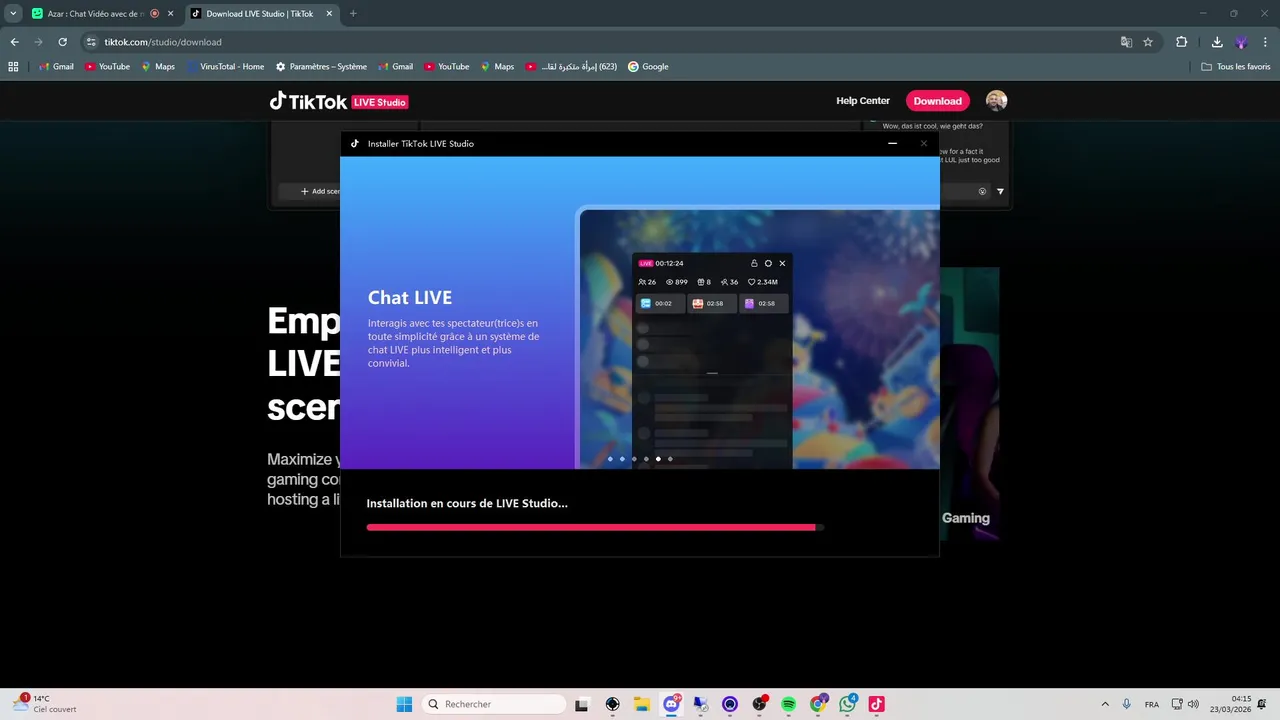Open TikTok LIVE Studio taskbar icon
Image resolution: width=1280 pixels, height=720 pixels.
point(877,704)
